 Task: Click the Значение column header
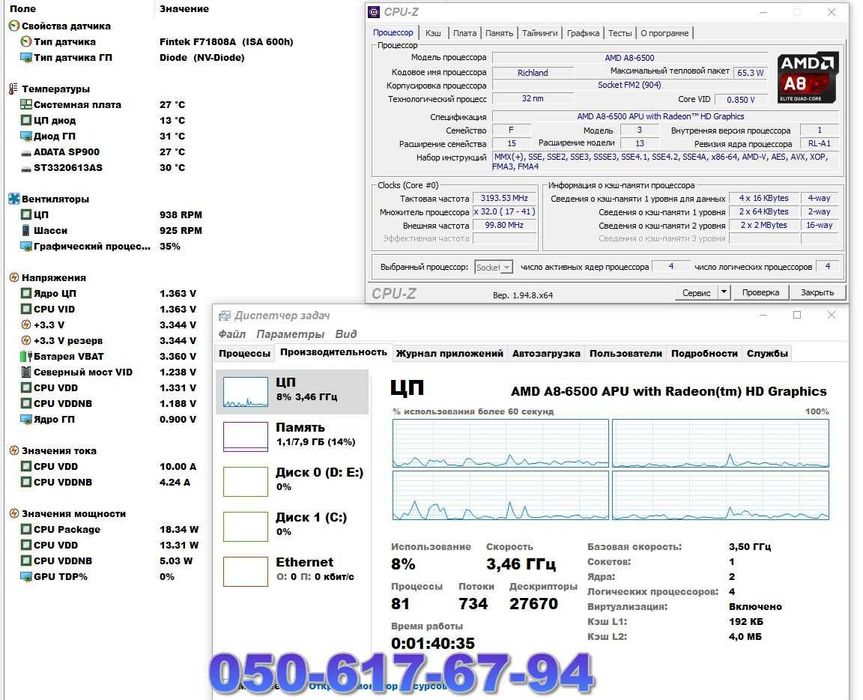[184, 9]
